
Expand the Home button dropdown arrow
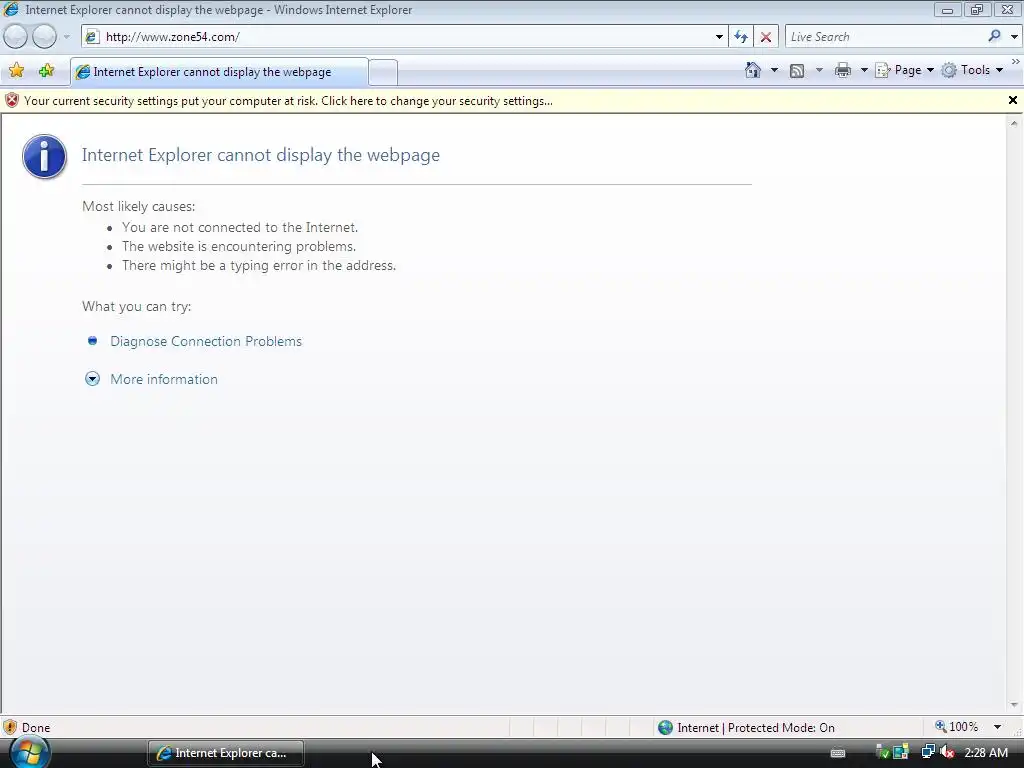(774, 70)
